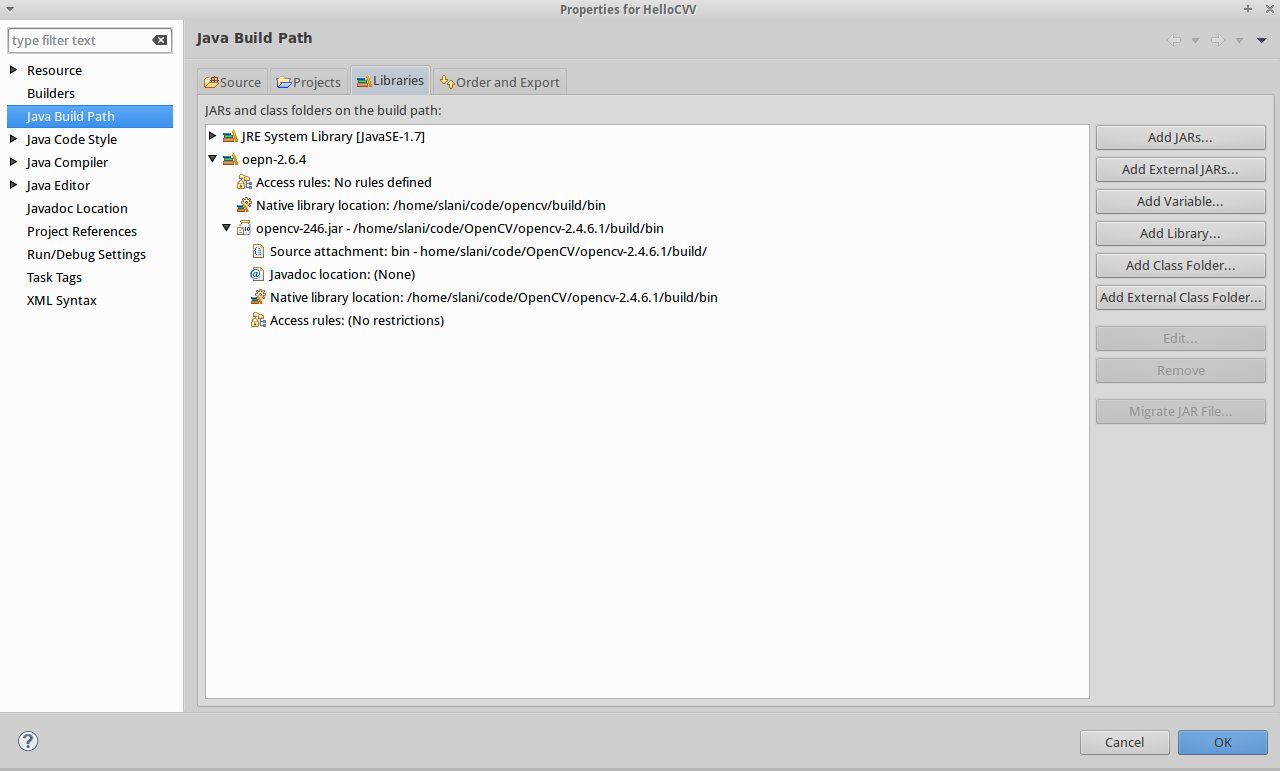The image size is (1280, 771).
Task: Select Java Build Path in the sidebar
Action: (x=89, y=116)
